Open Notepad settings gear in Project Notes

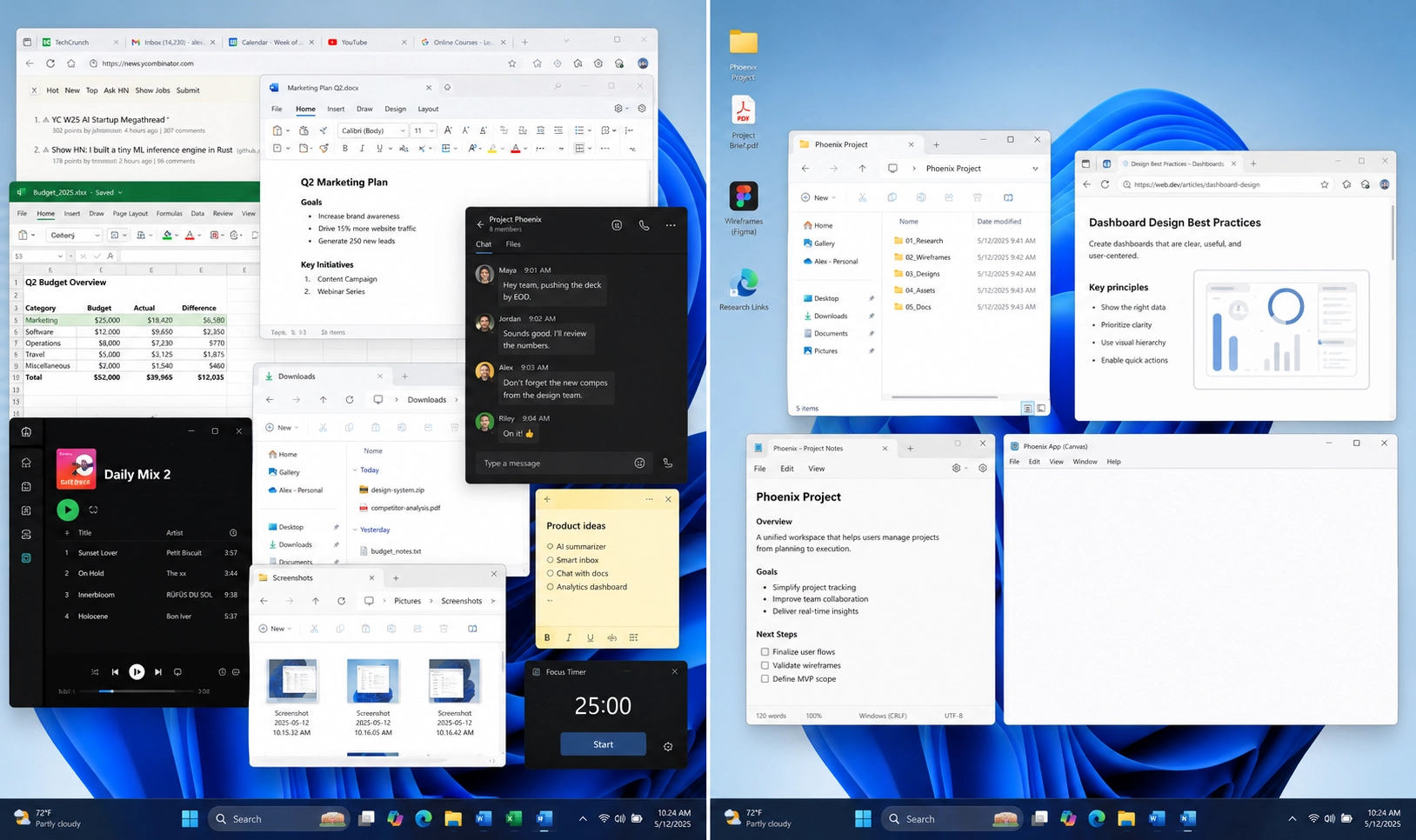point(983,468)
